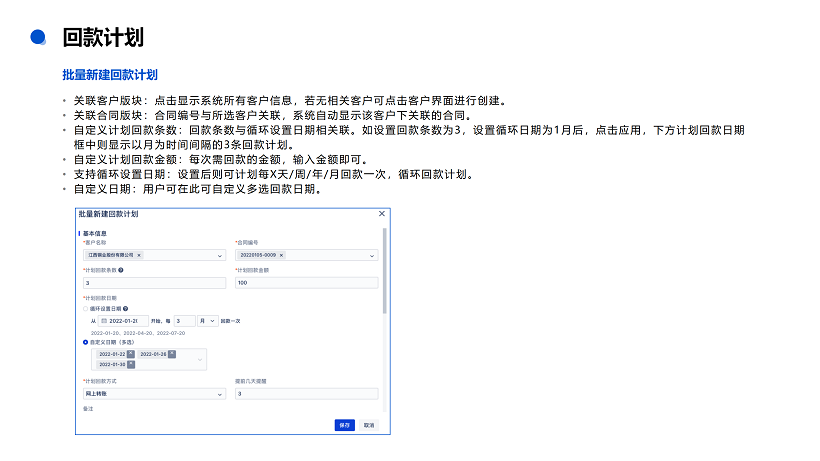This screenshot has width=820, height=461.
Task: Focus the 计划回款条数 input showing 3
Action: click(x=154, y=283)
